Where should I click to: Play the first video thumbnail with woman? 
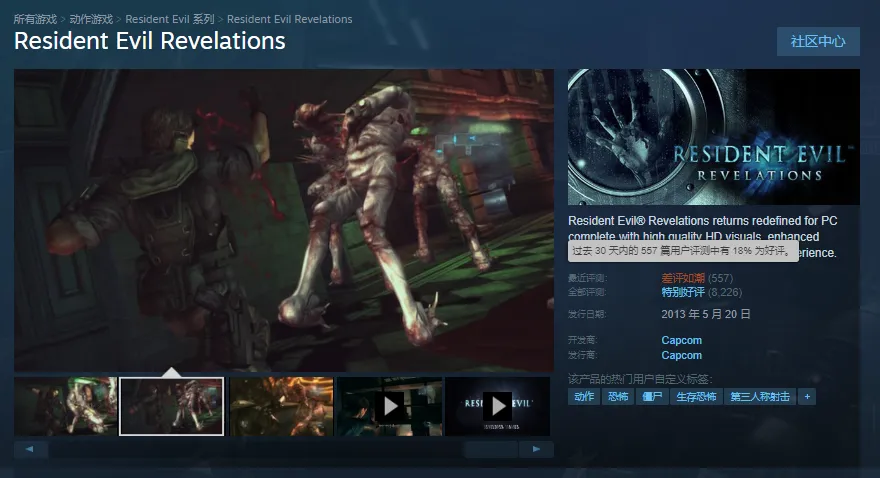[x=389, y=406]
